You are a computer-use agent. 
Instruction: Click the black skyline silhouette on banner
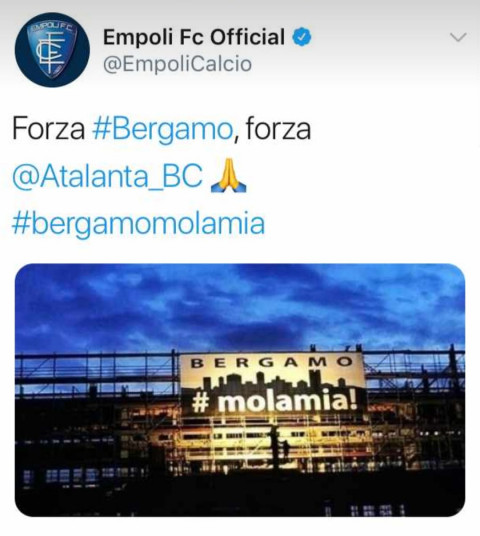(x=274, y=381)
